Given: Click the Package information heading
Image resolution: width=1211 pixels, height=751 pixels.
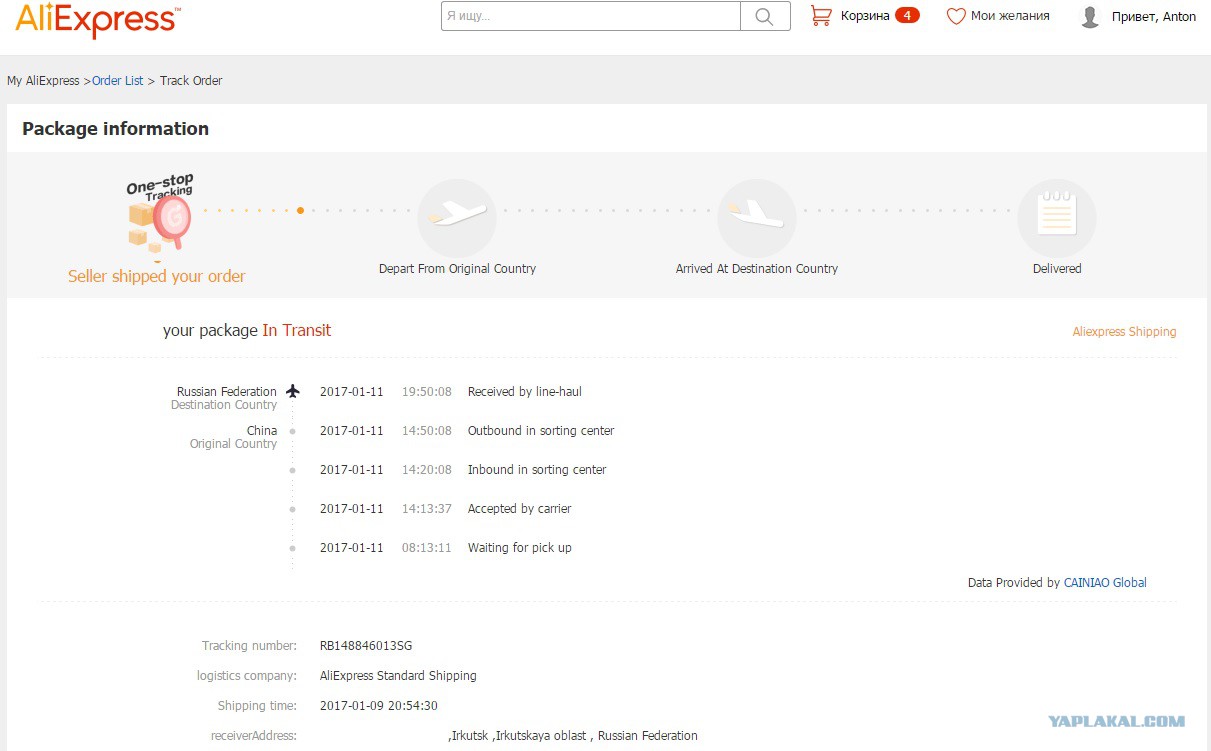Looking at the screenshot, I should tap(115, 129).
